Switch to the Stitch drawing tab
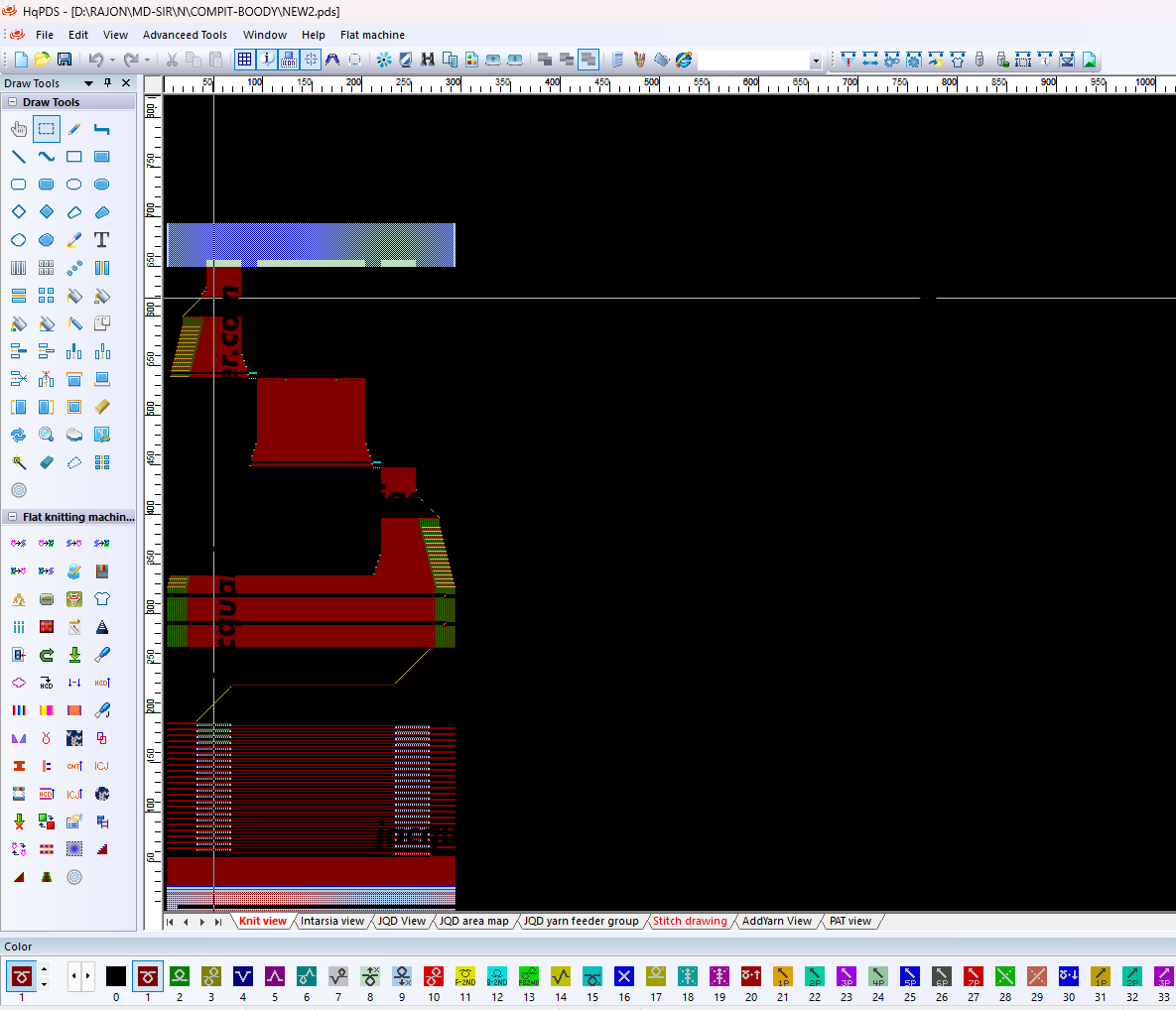Image resolution: width=1176 pixels, height=1010 pixels. pos(690,921)
